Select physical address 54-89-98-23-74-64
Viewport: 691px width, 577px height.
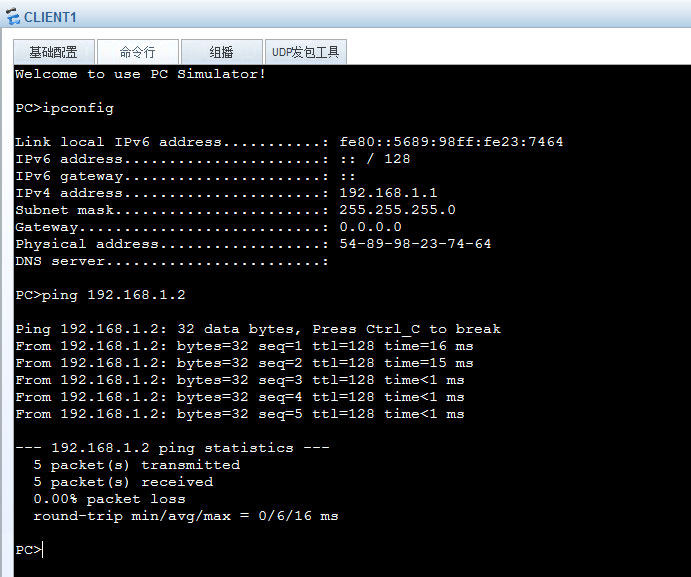[x=415, y=244]
